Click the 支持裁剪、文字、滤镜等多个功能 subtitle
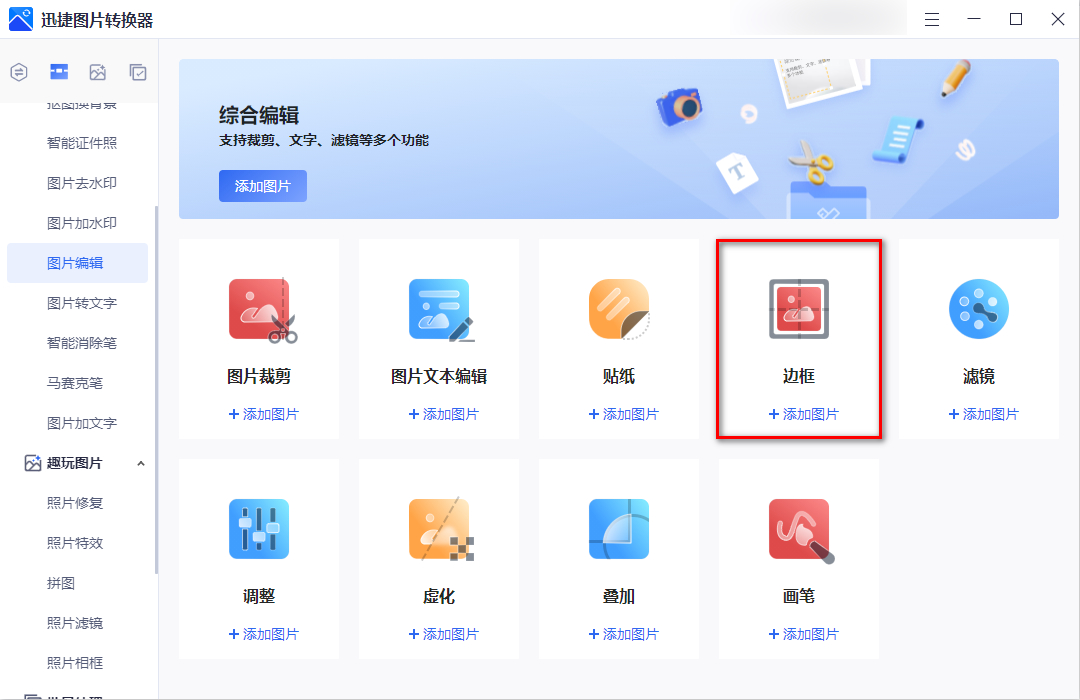The height and width of the screenshot is (700, 1080). pos(324,141)
